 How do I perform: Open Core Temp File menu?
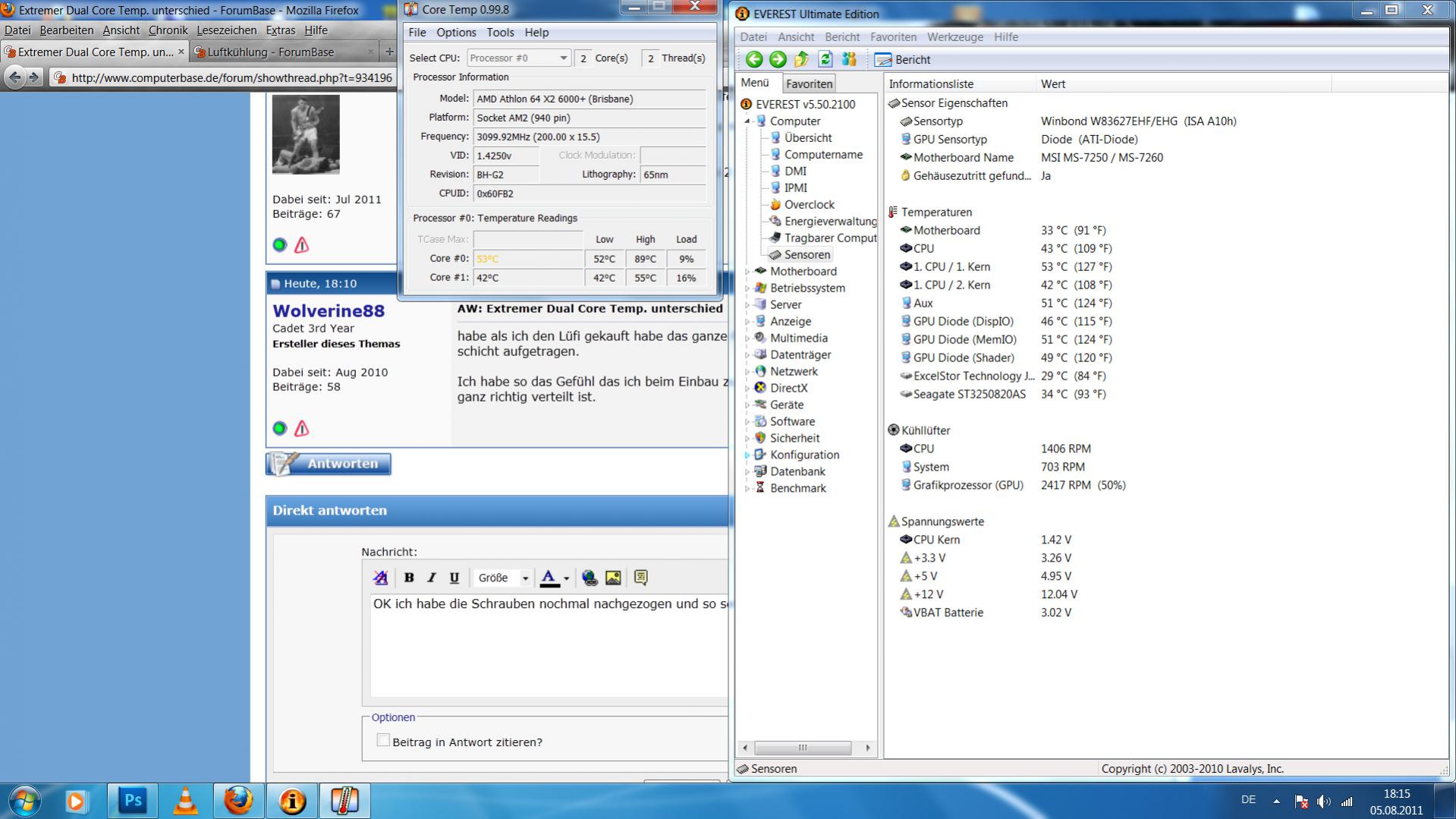[x=417, y=33]
